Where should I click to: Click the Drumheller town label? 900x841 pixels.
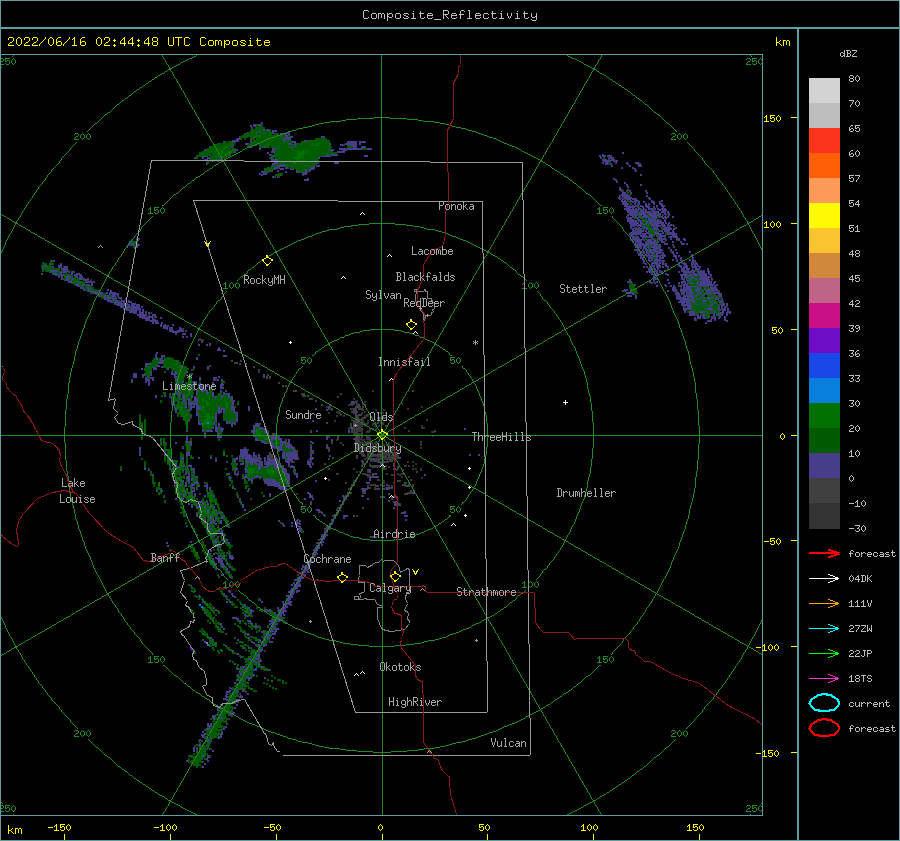586,493
